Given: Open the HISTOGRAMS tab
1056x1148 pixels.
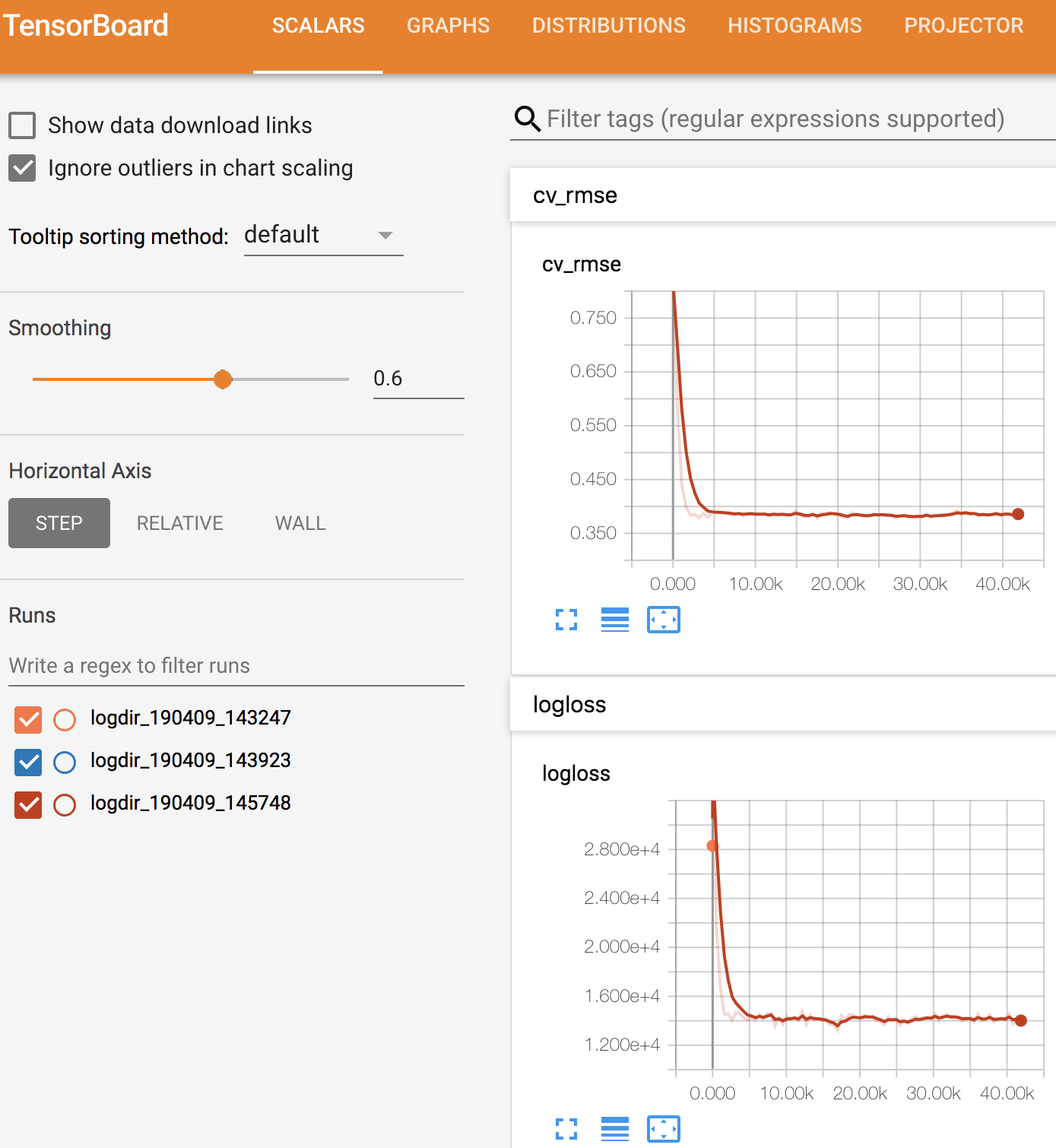Looking at the screenshot, I should [794, 26].
